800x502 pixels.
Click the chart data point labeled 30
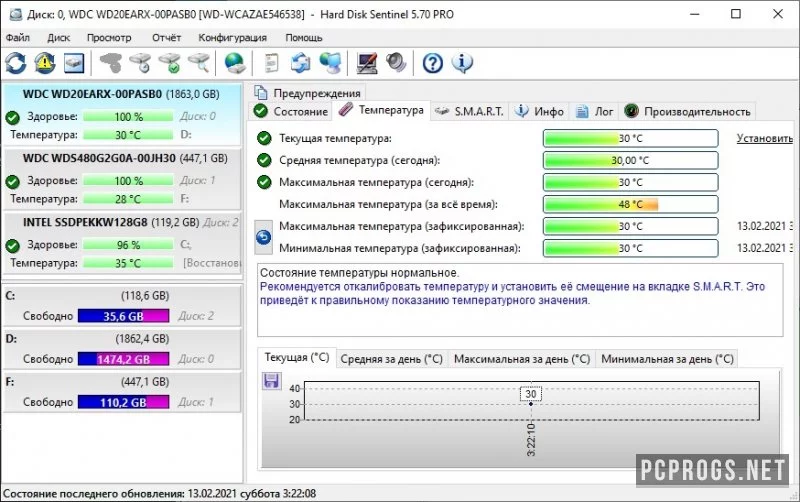[x=531, y=404]
